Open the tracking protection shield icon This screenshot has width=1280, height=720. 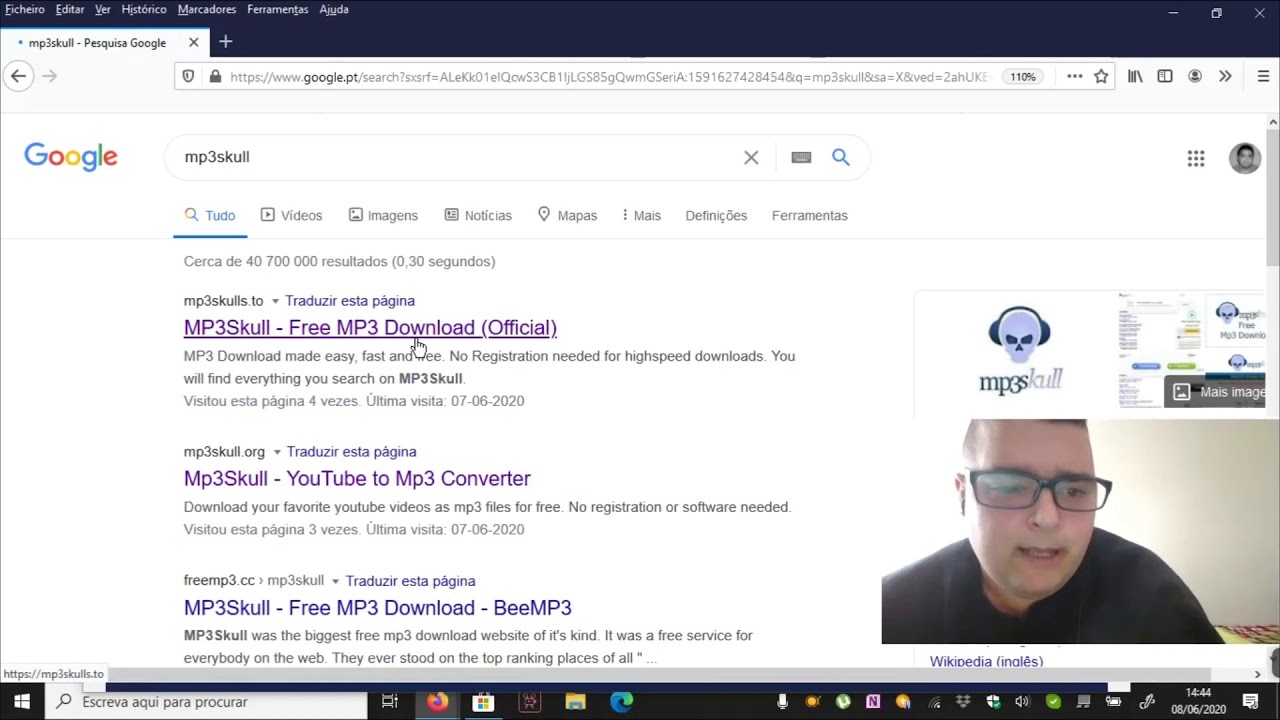click(x=188, y=76)
